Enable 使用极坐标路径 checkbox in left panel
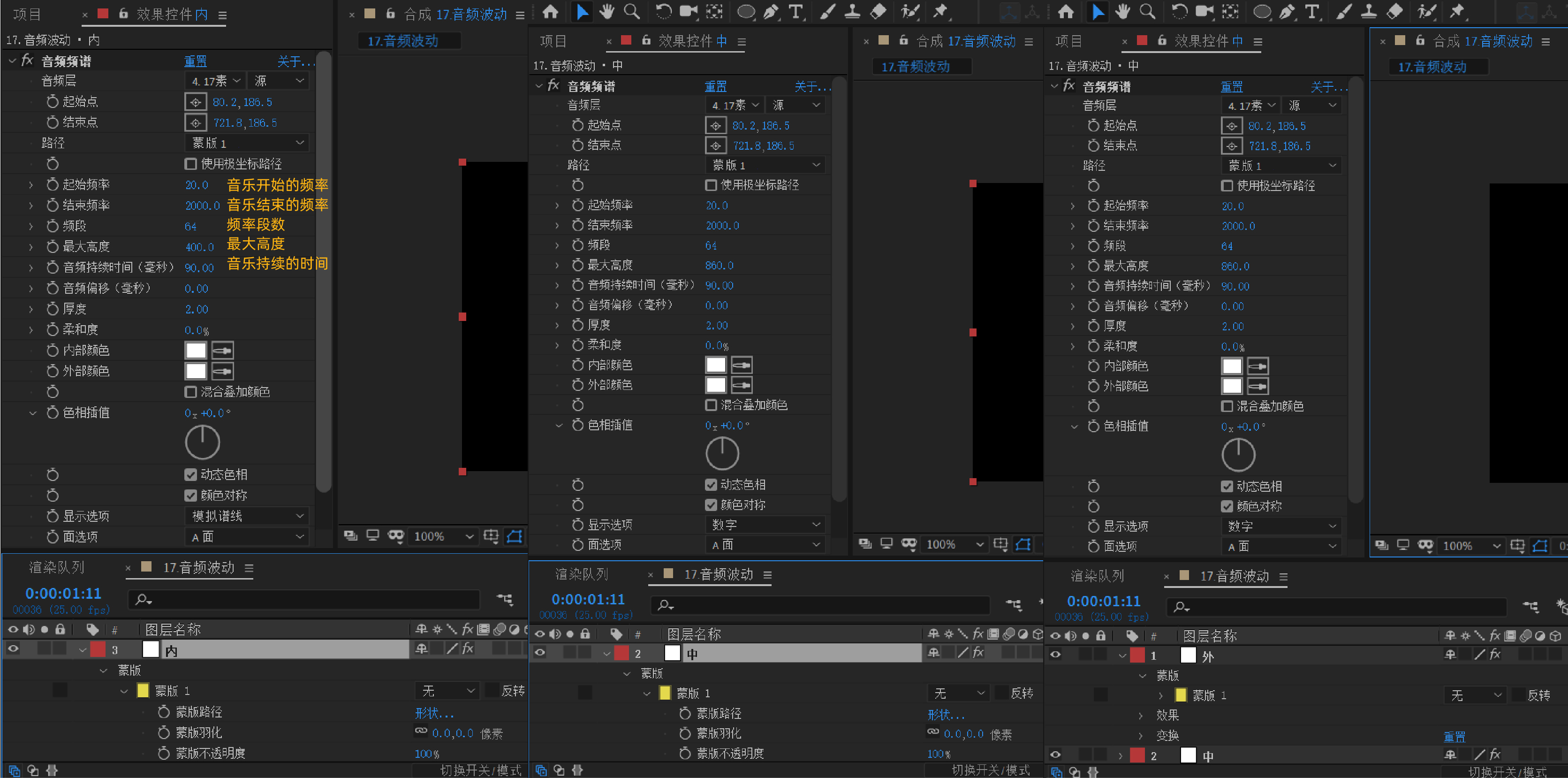1568x778 pixels. 190,164
